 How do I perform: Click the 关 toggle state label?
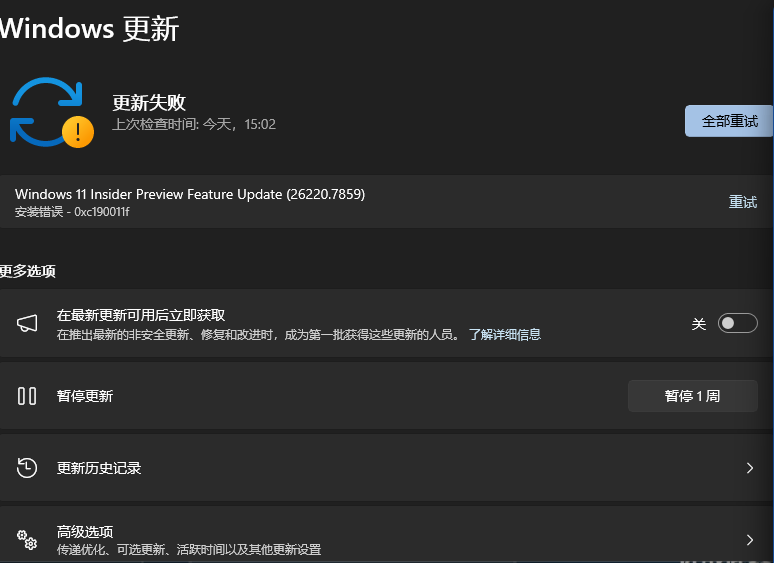pos(698,324)
